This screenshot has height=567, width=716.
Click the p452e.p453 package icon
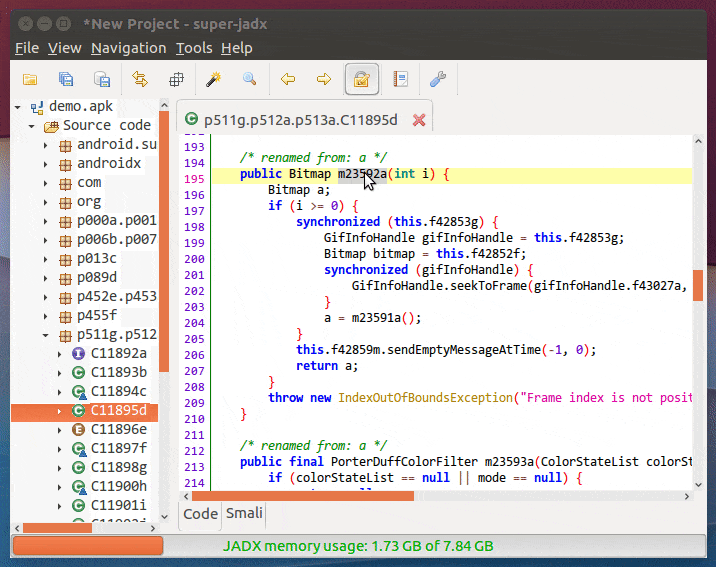65,298
